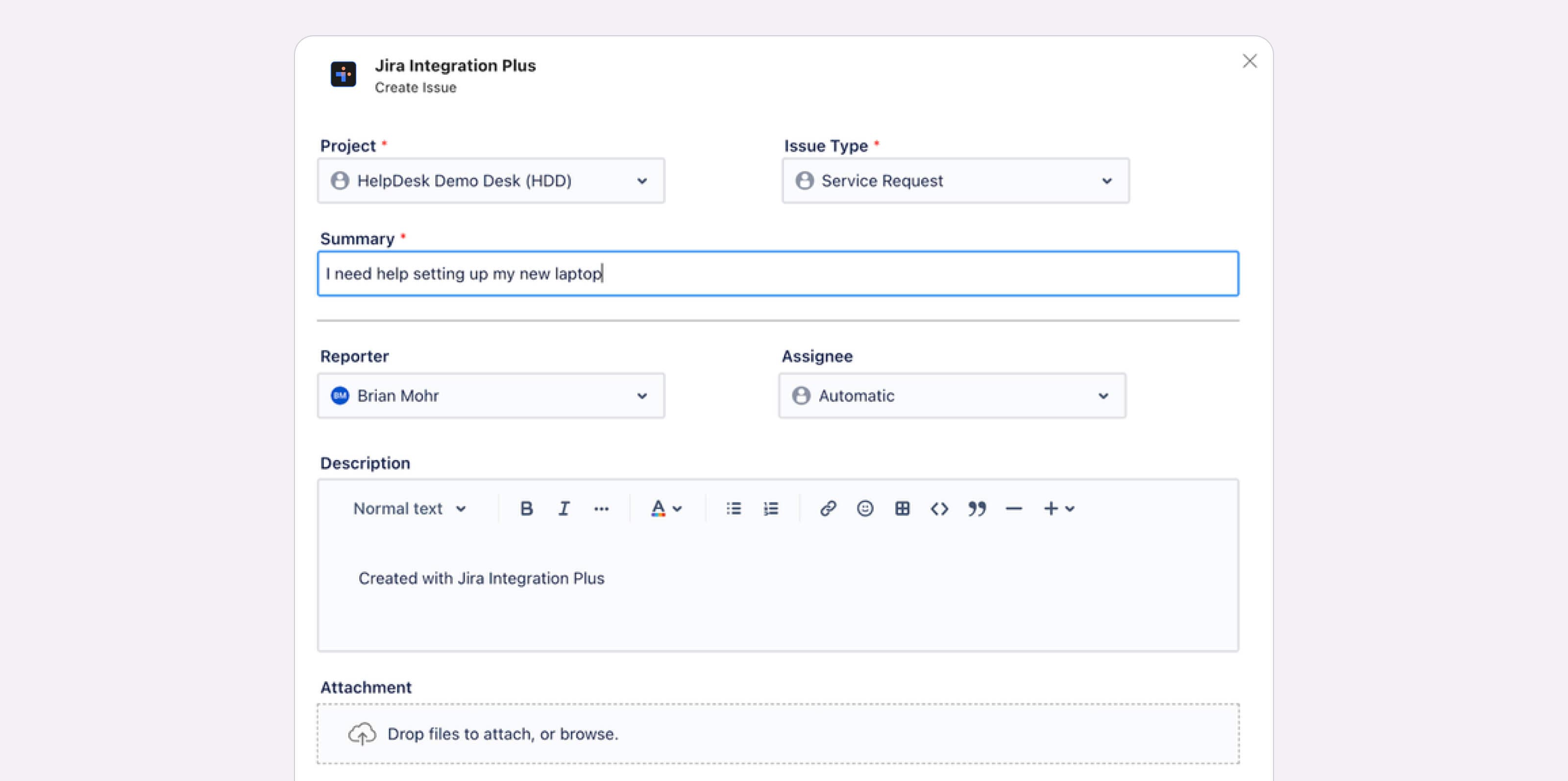Click the 'Reporter' label

click(354, 356)
